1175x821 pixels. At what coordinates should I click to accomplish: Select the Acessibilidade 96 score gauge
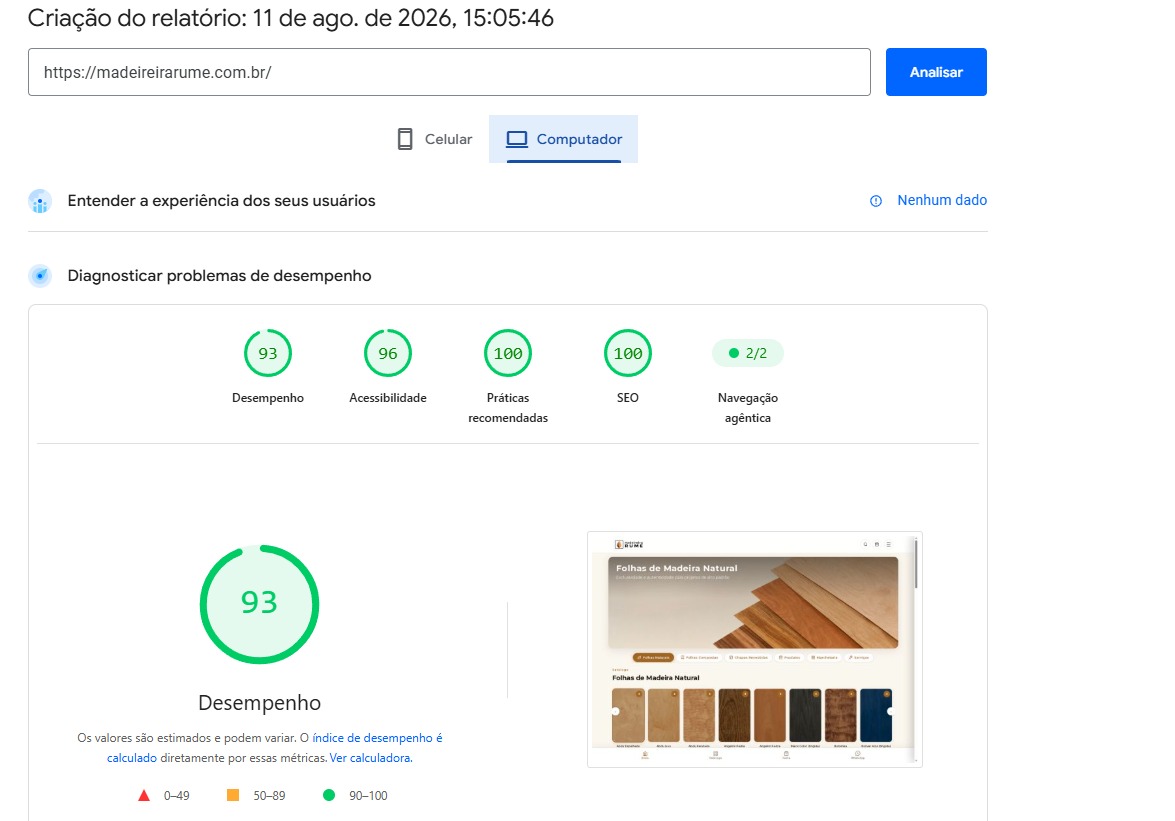[387, 353]
